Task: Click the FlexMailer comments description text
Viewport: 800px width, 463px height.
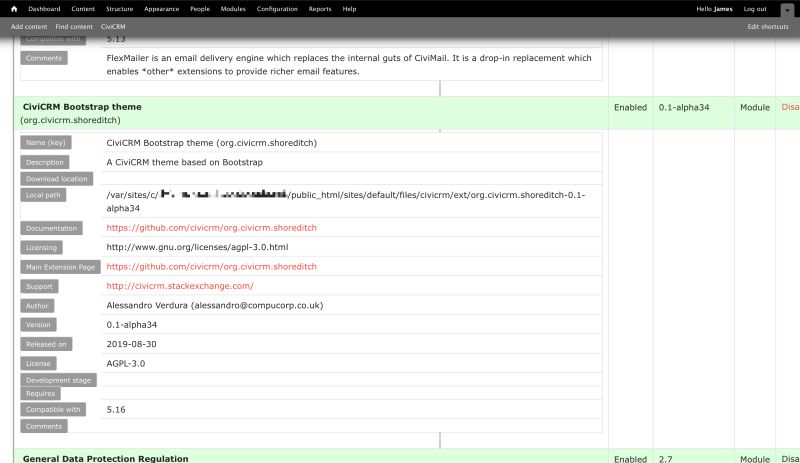Action: tap(349, 65)
